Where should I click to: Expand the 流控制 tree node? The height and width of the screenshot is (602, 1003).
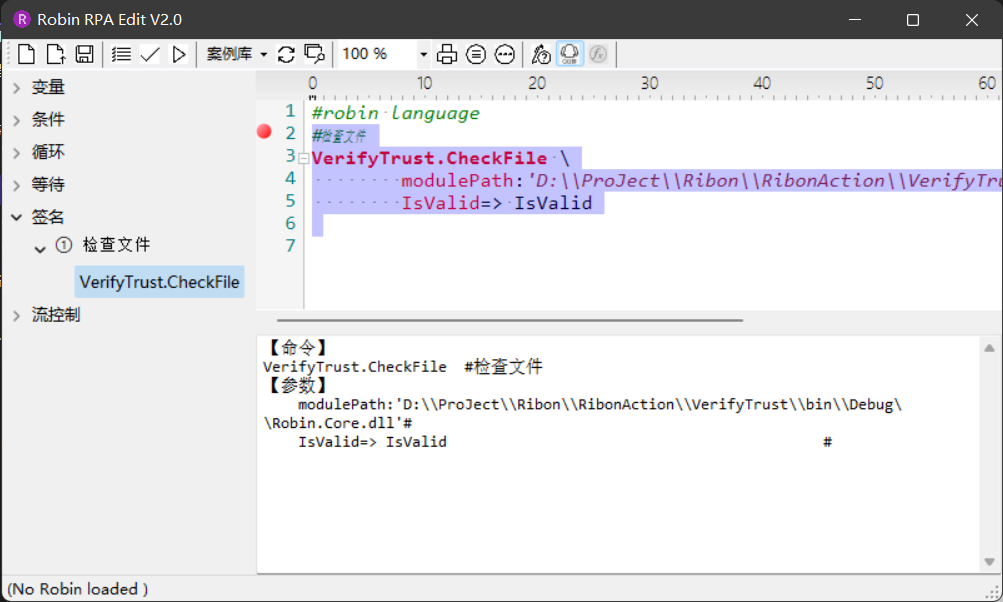(x=17, y=315)
